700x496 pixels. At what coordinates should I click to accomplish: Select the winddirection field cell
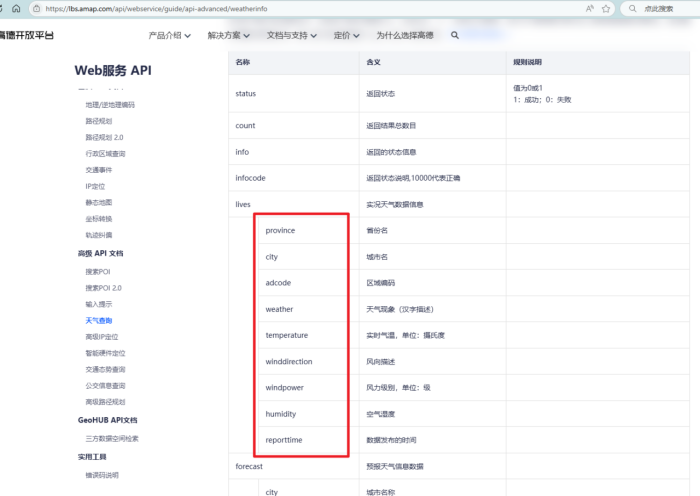click(x=309, y=361)
